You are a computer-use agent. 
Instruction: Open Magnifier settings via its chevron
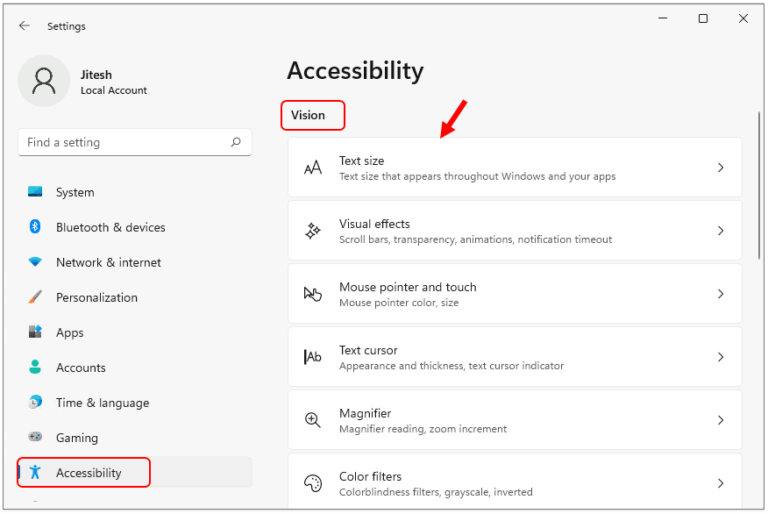click(x=720, y=420)
